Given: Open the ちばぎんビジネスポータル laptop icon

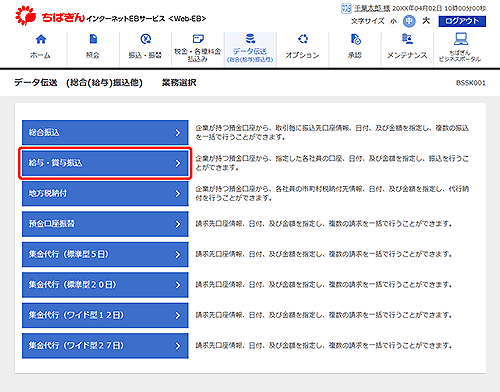Looking at the screenshot, I should click(x=460, y=39).
